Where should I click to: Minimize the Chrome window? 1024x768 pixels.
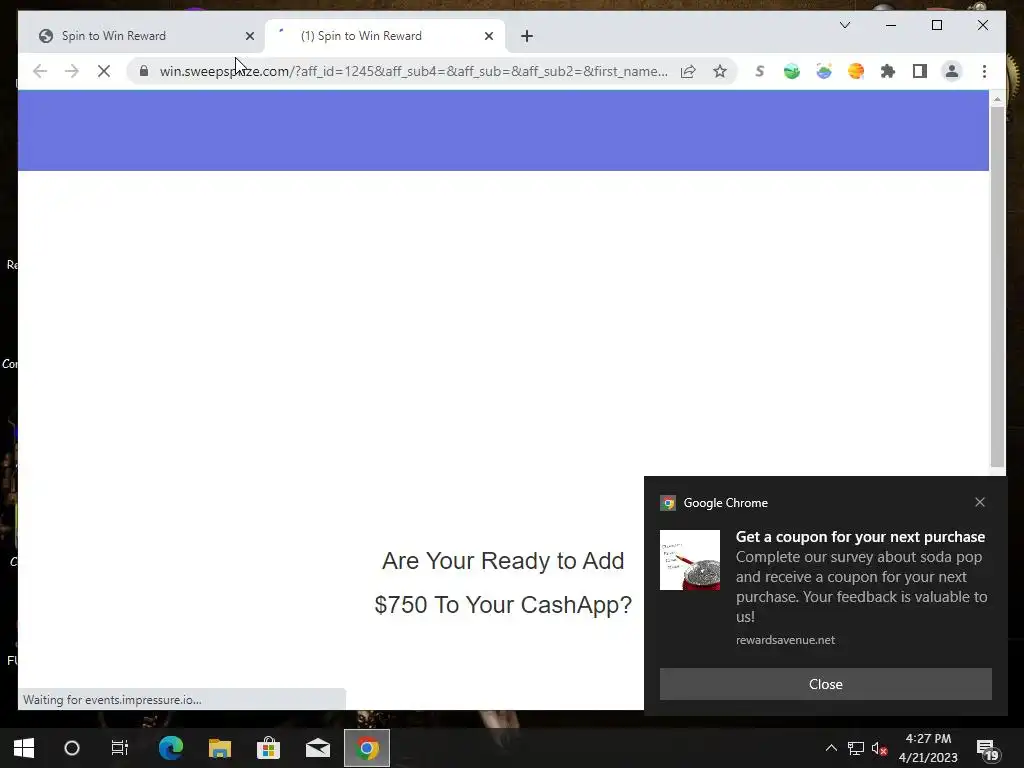click(891, 25)
